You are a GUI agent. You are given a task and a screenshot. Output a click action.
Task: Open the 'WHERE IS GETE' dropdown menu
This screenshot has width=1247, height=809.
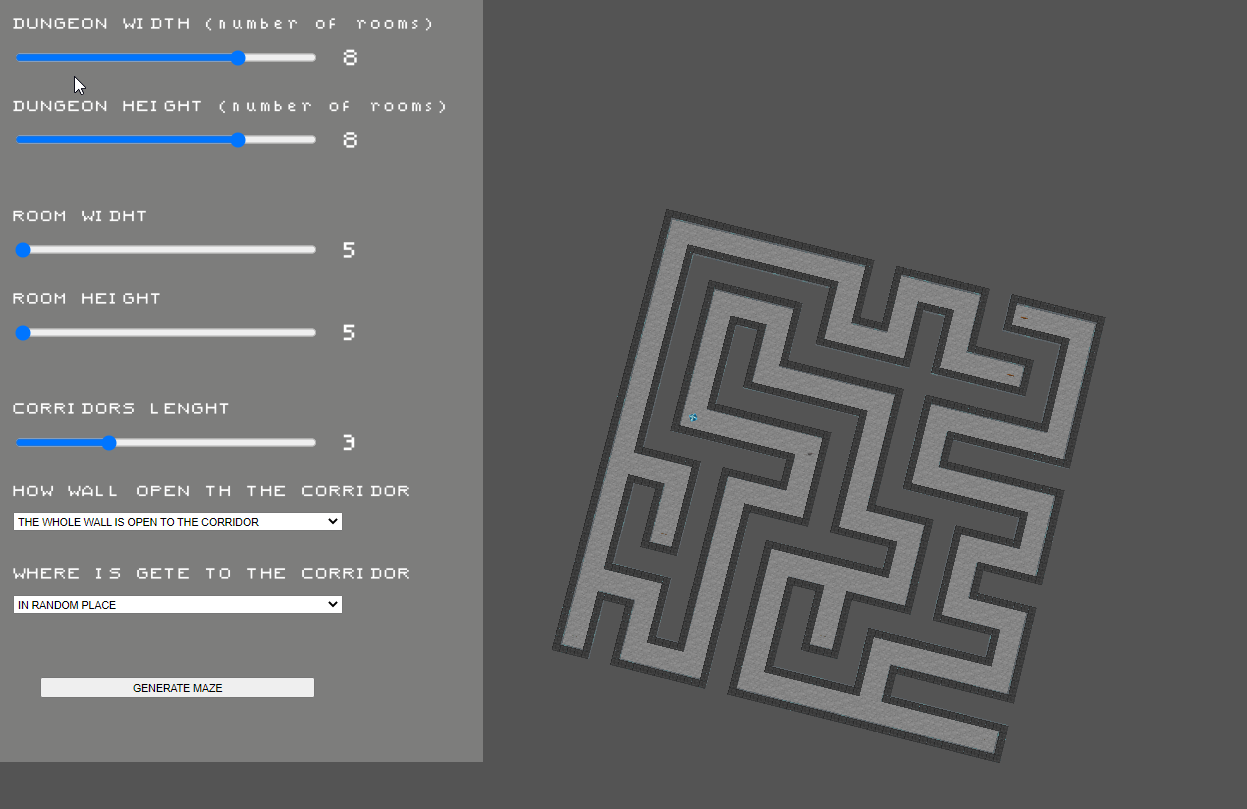point(176,604)
